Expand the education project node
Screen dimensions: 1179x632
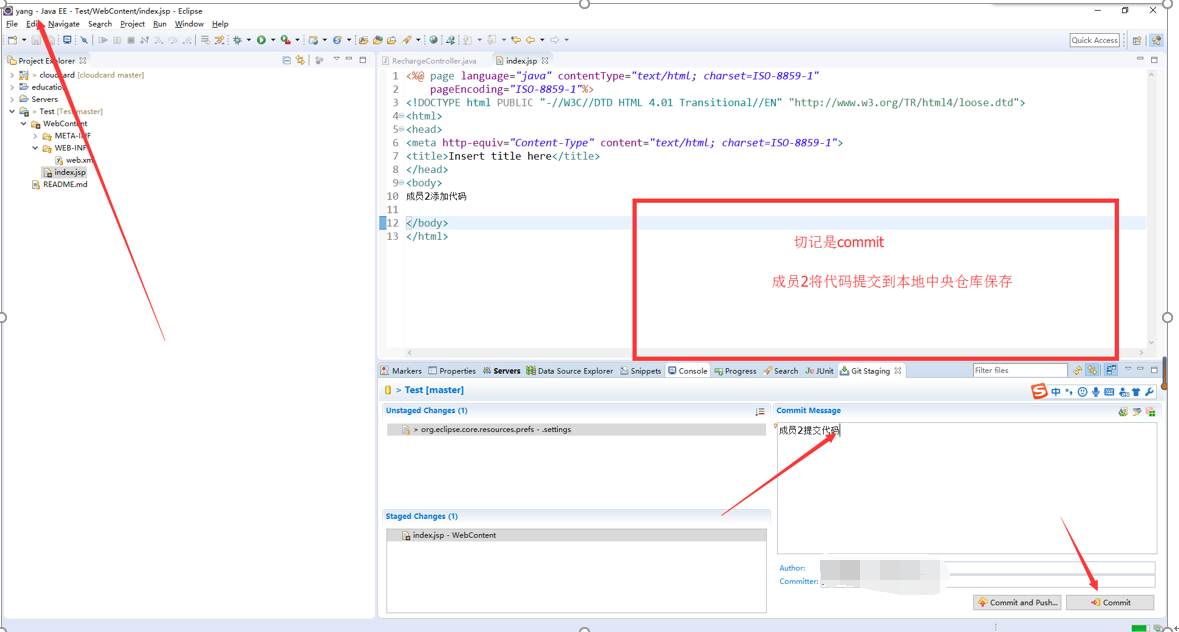click(11, 87)
